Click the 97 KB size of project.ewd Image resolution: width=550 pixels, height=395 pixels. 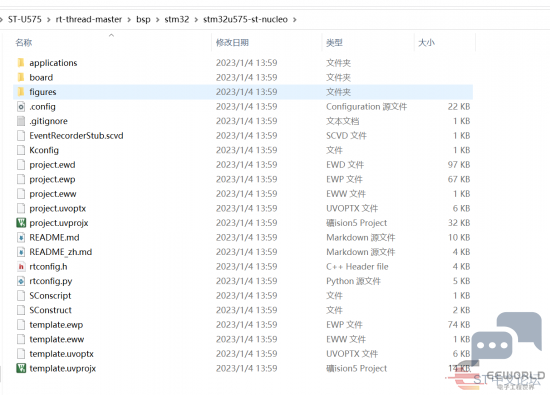coord(459,165)
